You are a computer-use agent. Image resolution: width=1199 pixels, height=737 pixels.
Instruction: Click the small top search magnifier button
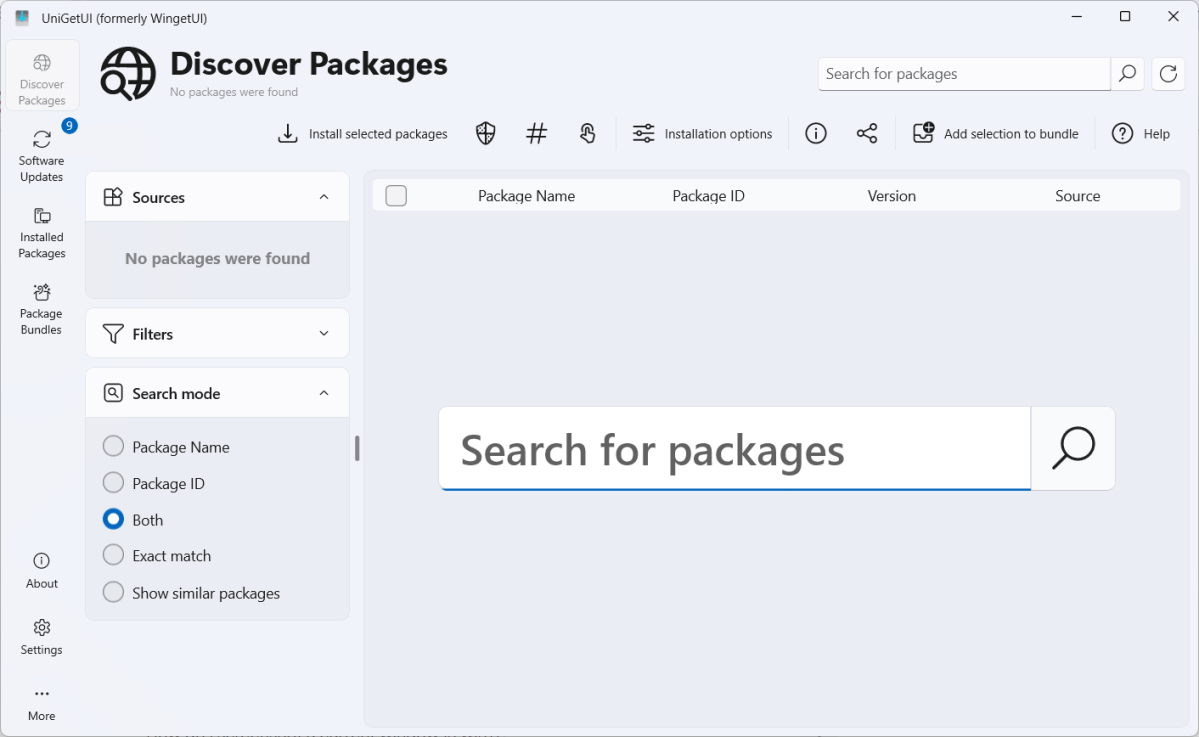(x=1127, y=74)
